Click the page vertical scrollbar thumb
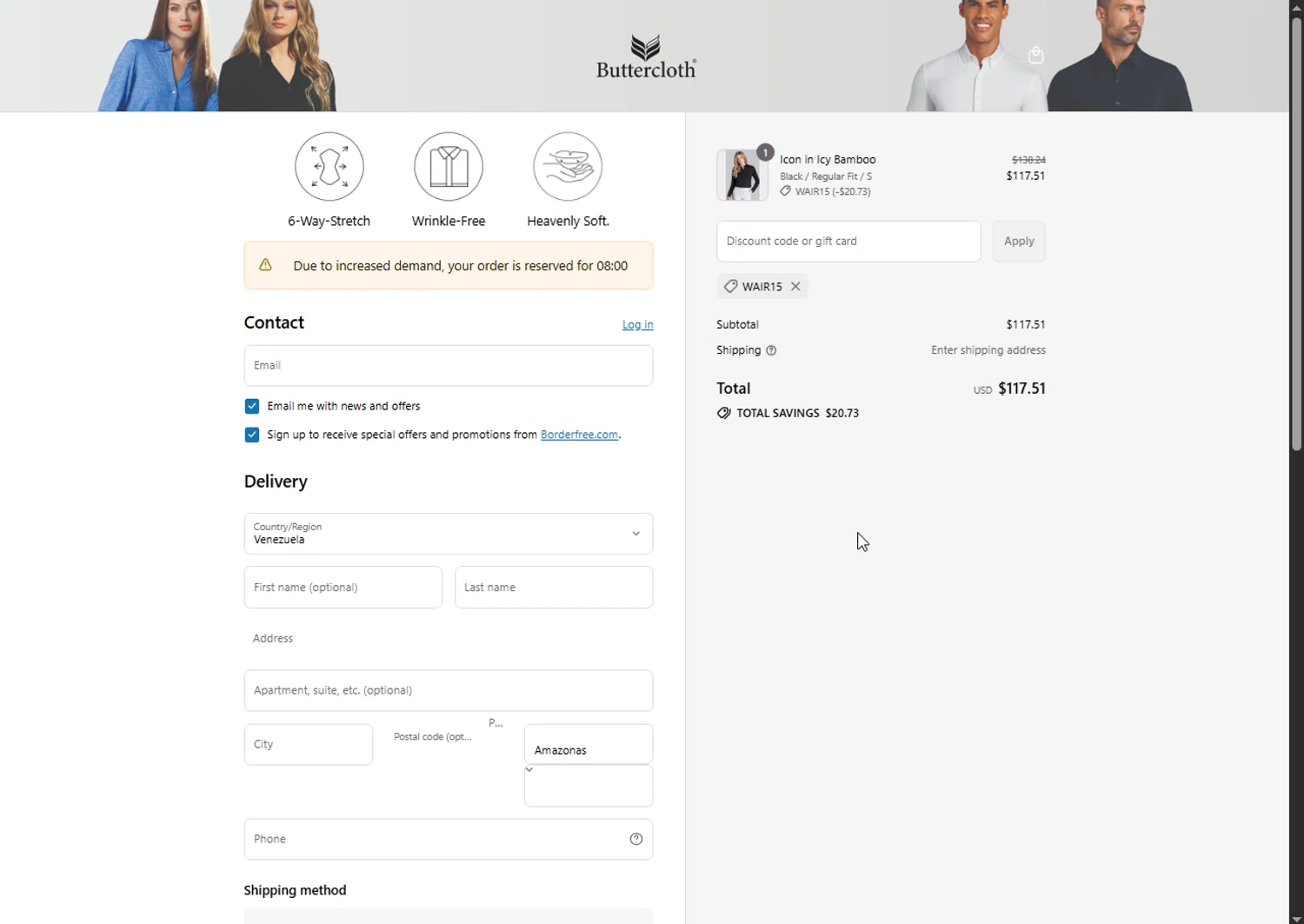The height and width of the screenshot is (924, 1304). (1296, 235)
